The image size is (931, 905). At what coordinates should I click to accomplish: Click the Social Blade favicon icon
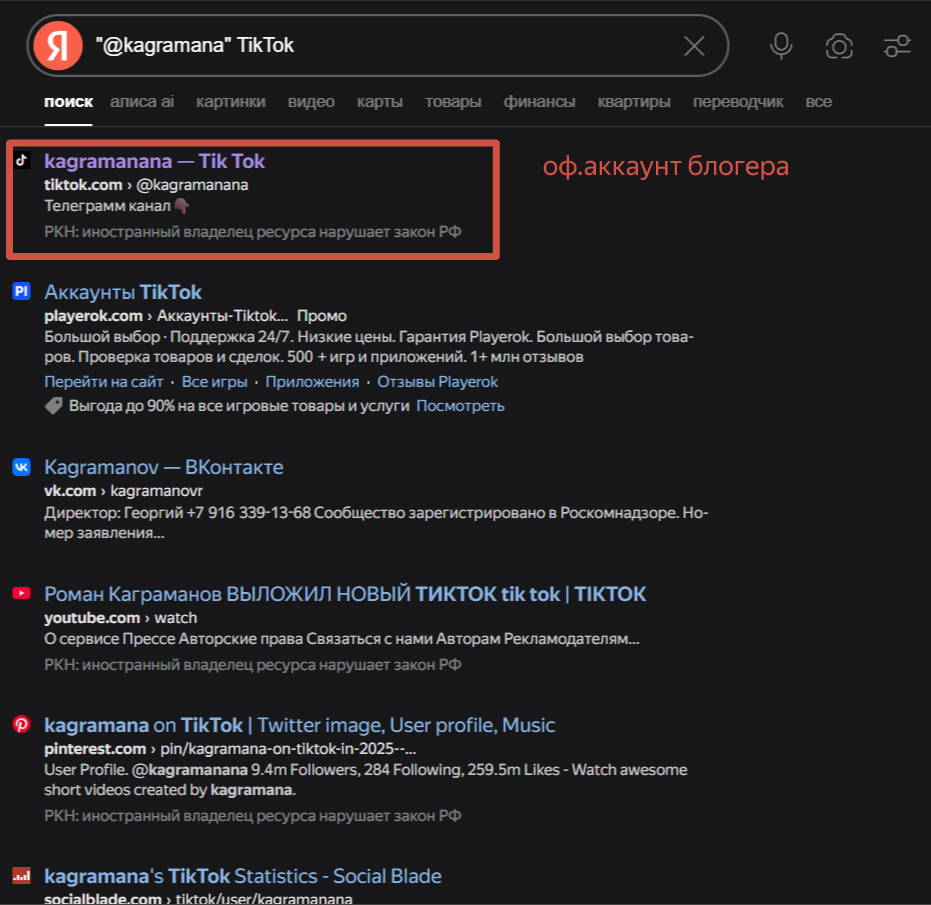tap(22, 875)
